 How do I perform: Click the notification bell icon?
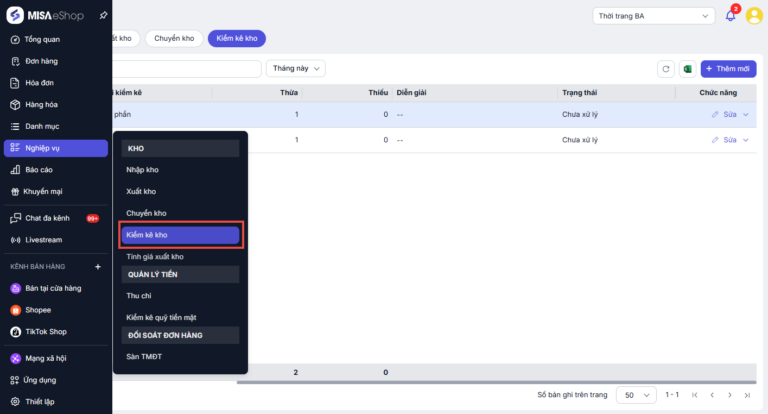point(730,16)
